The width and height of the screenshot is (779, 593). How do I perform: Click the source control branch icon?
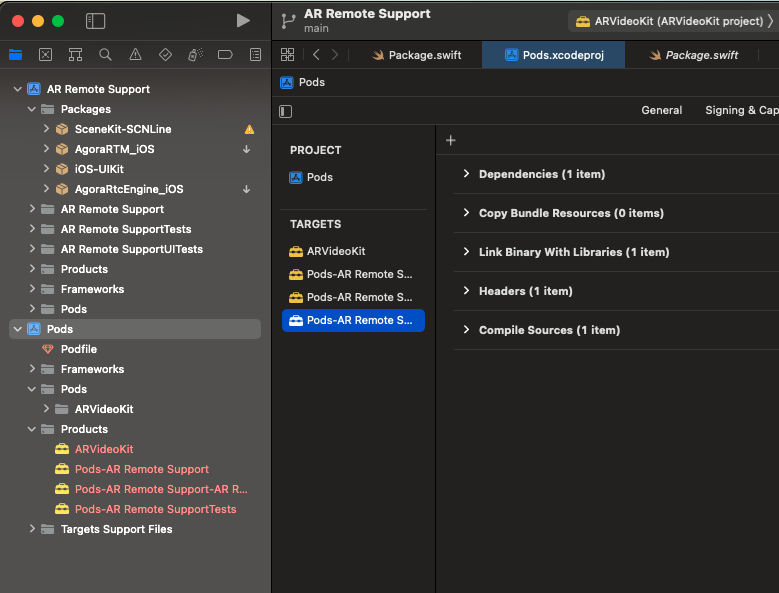click(x=288, y=21)
